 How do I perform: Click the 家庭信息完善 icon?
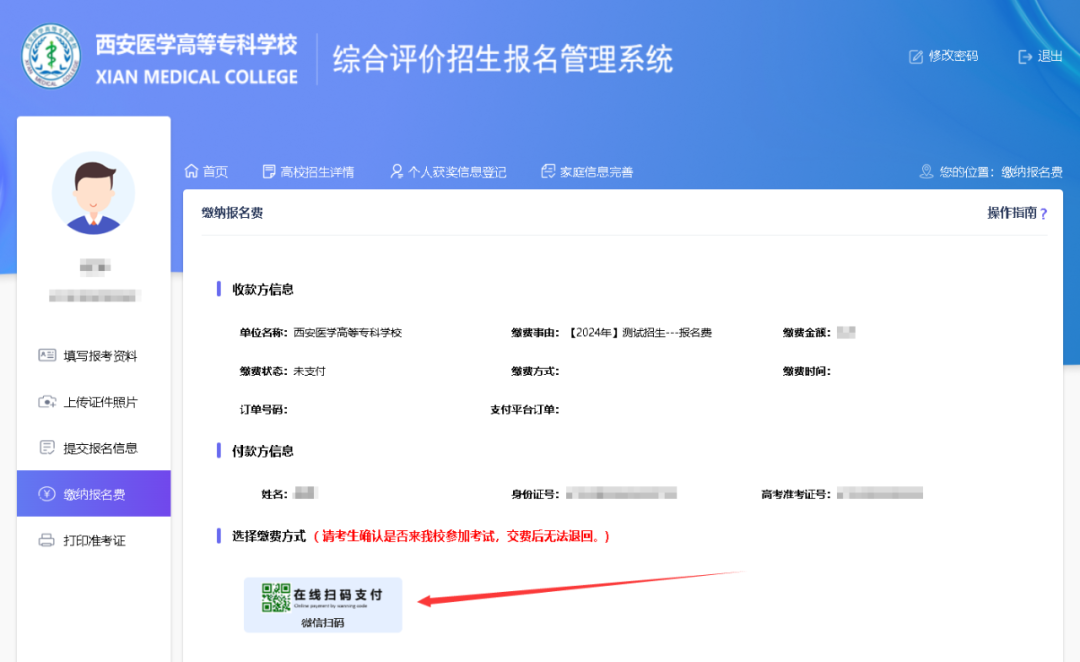pos(547,172)
